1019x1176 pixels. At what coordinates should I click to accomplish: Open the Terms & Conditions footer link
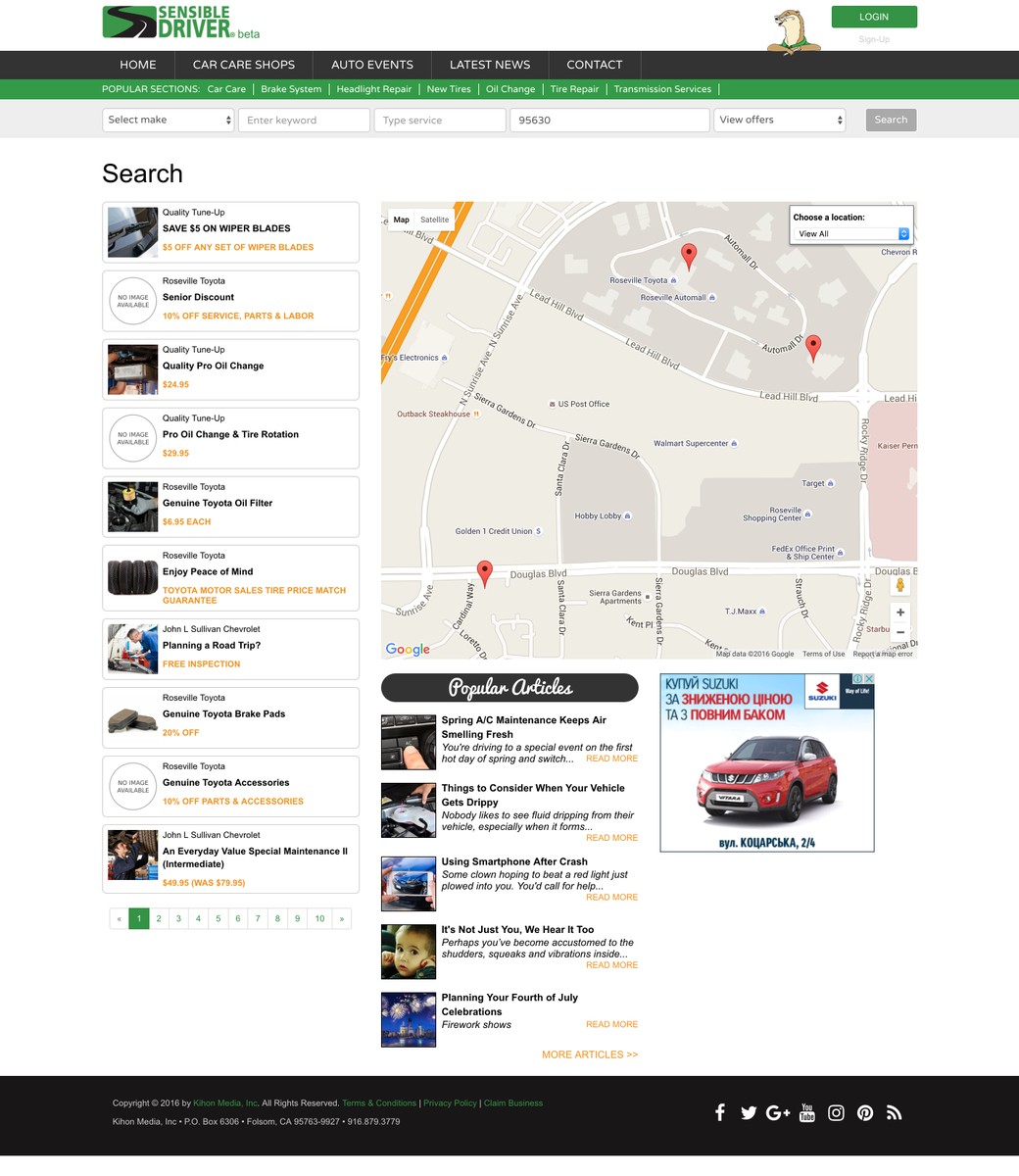coord(379,1103)
